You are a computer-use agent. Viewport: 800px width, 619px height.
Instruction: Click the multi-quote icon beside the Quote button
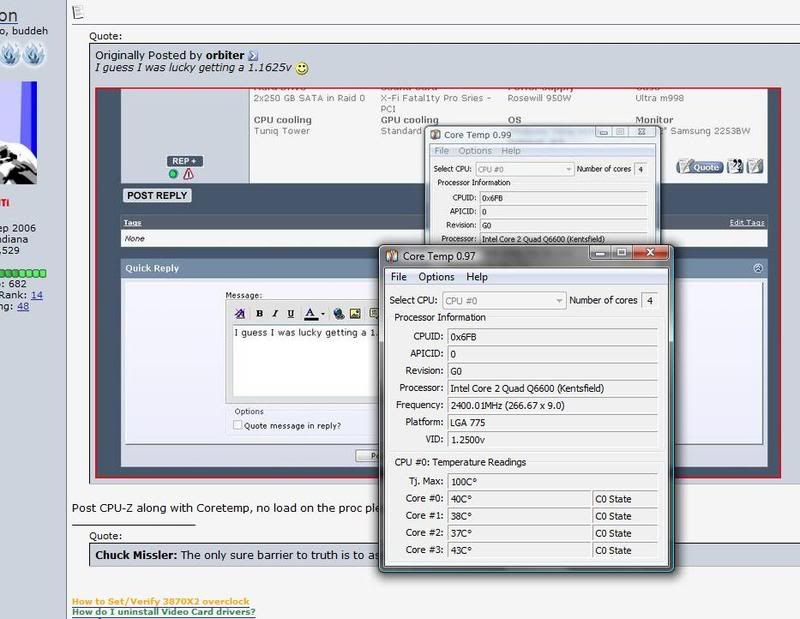pos(735,166)
